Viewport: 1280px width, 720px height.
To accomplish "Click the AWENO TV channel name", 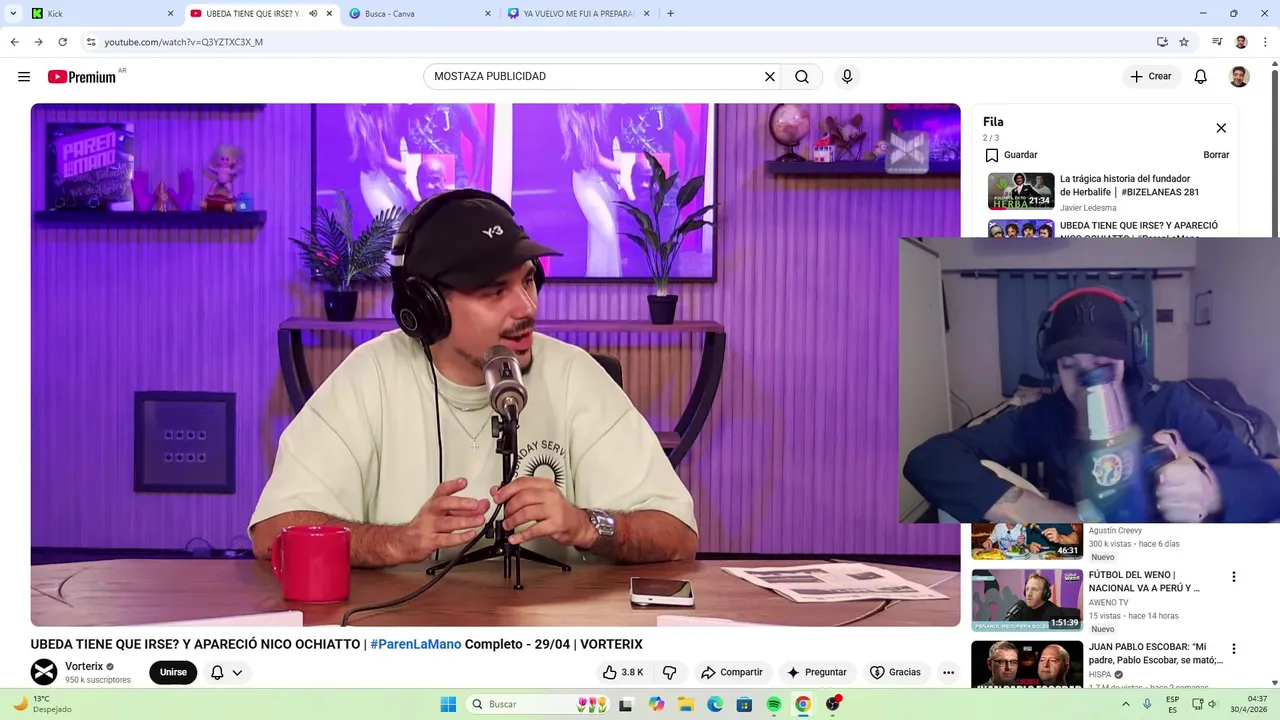I will coord(1108,603).
